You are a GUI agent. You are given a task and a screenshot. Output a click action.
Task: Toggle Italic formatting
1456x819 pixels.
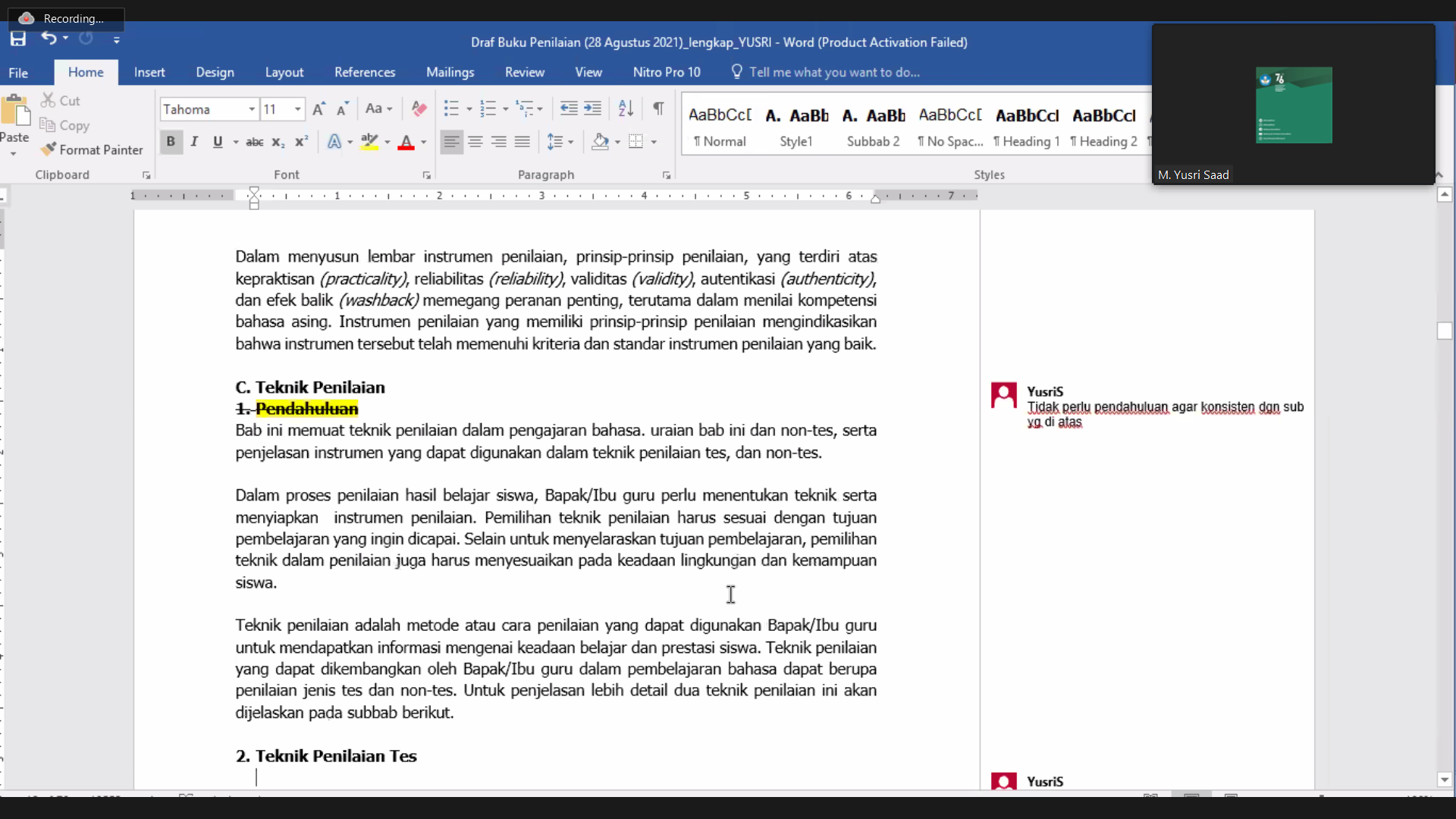[x=195, y=142]
